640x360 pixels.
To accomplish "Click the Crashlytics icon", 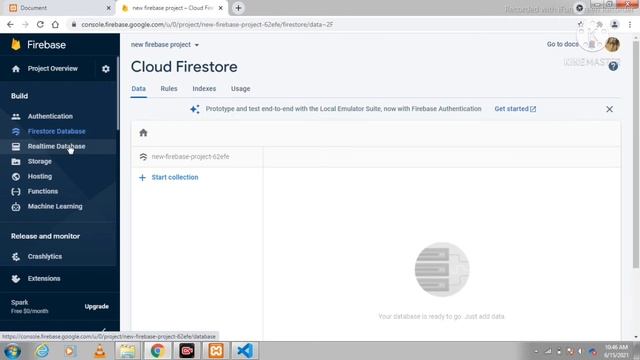I will [16, 257].
